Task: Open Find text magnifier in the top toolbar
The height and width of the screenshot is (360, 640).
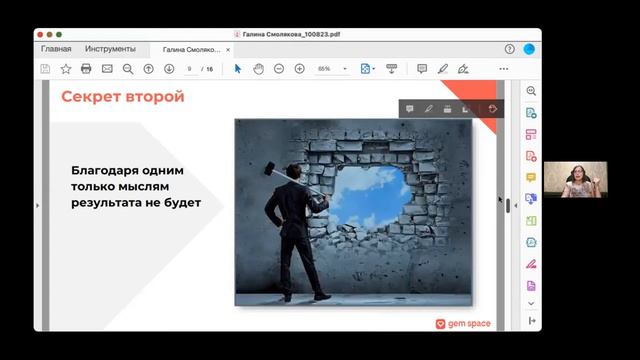Action: [x=128, y=69]
